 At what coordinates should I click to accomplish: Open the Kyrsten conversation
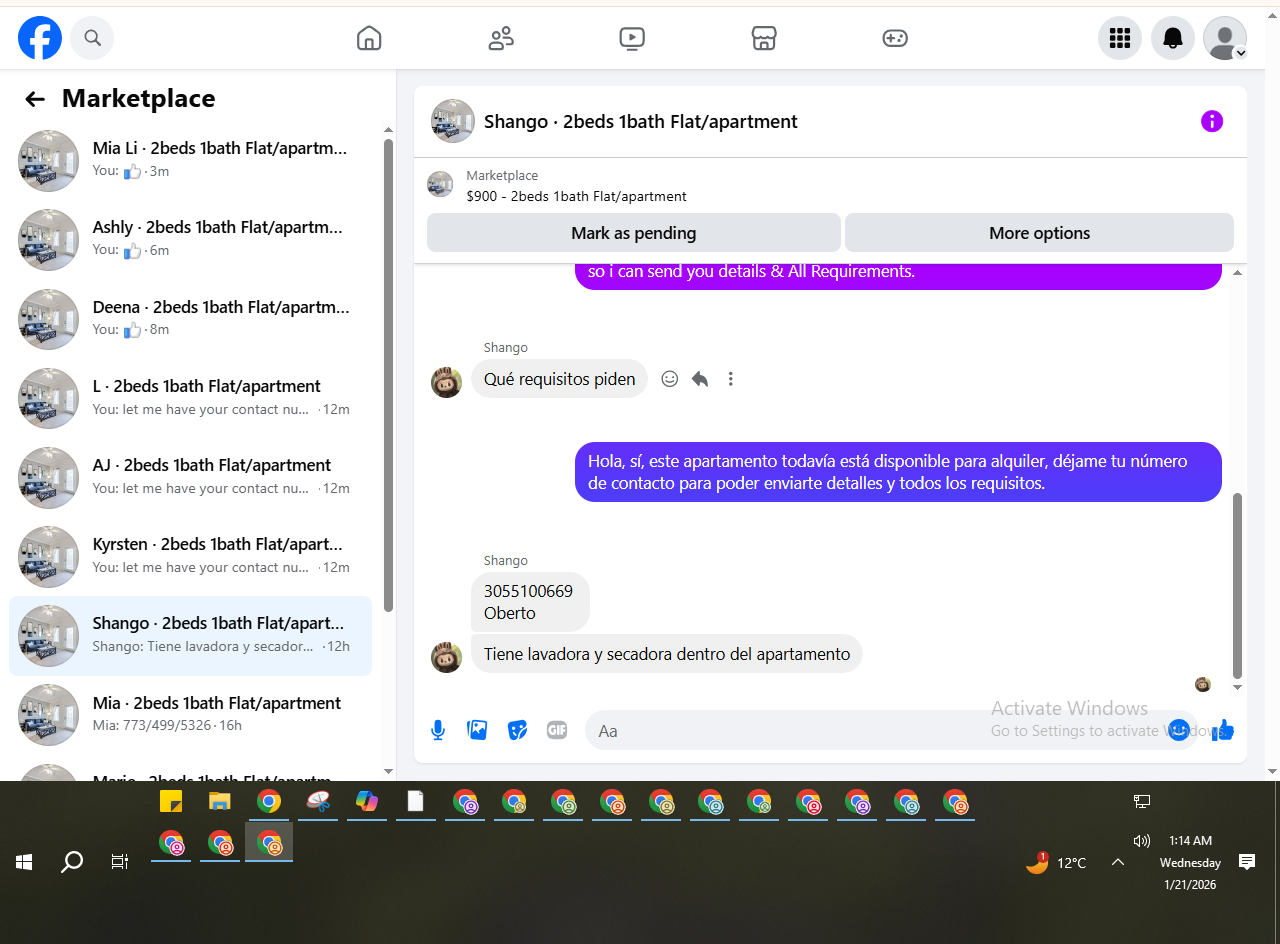(190, 555)
